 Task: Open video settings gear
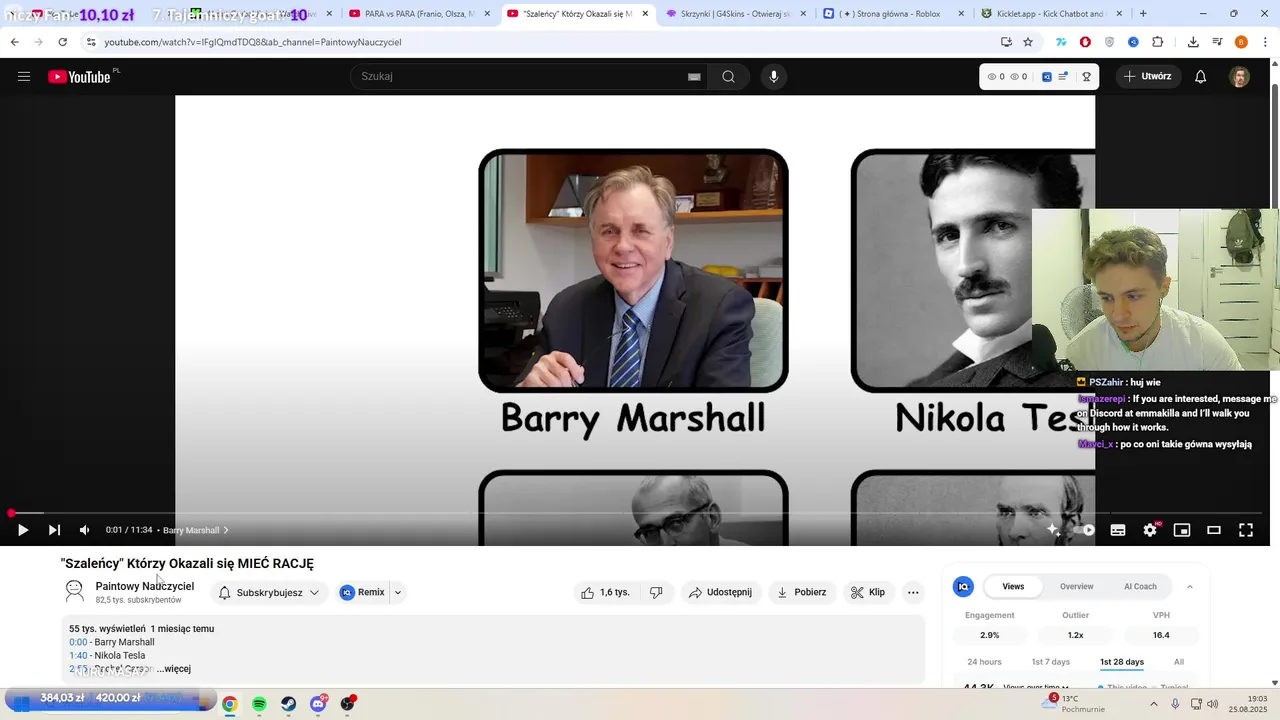[x=1150, y=530]
